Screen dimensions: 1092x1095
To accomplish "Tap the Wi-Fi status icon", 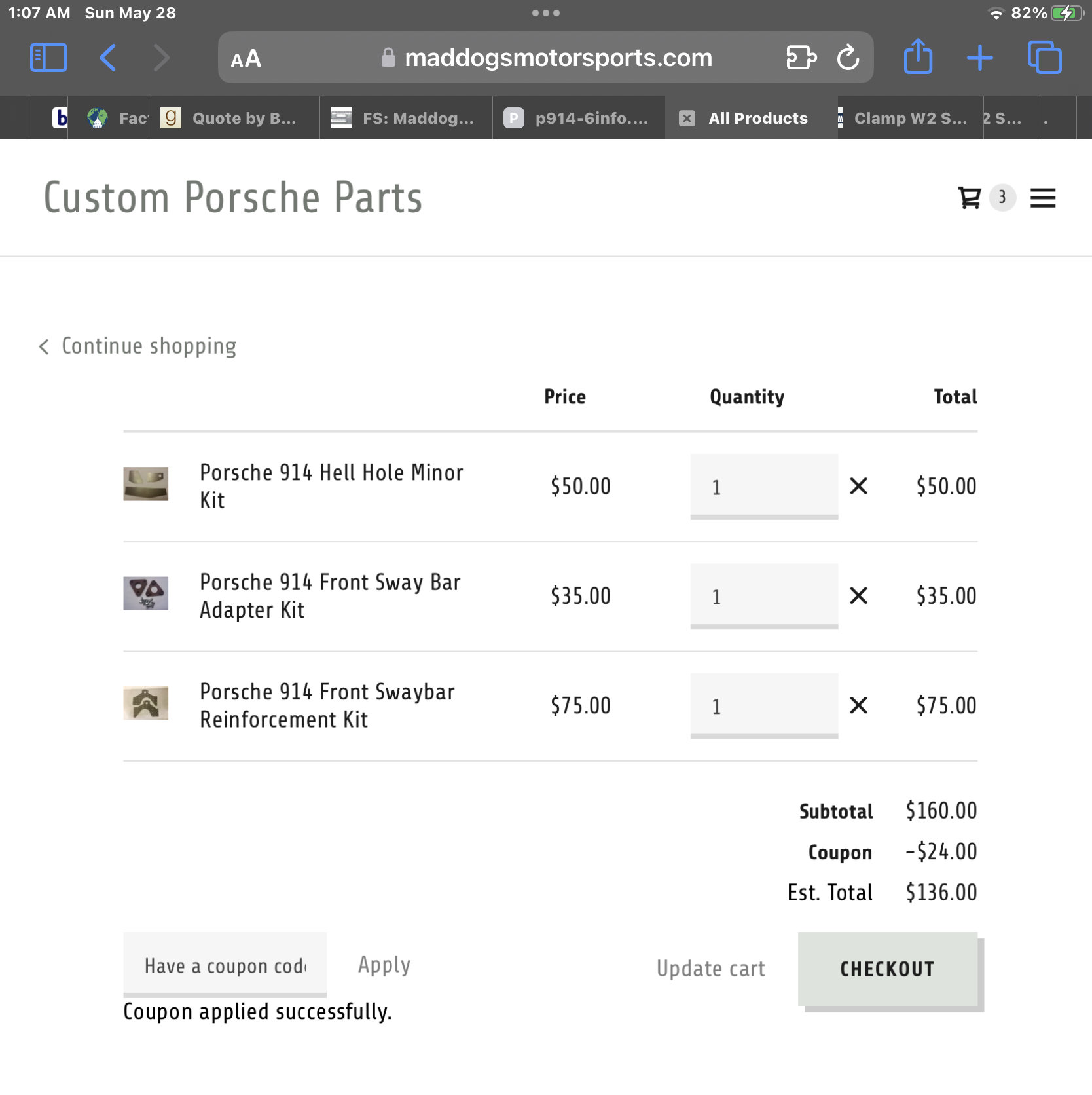I will click(x=996, y=13).
